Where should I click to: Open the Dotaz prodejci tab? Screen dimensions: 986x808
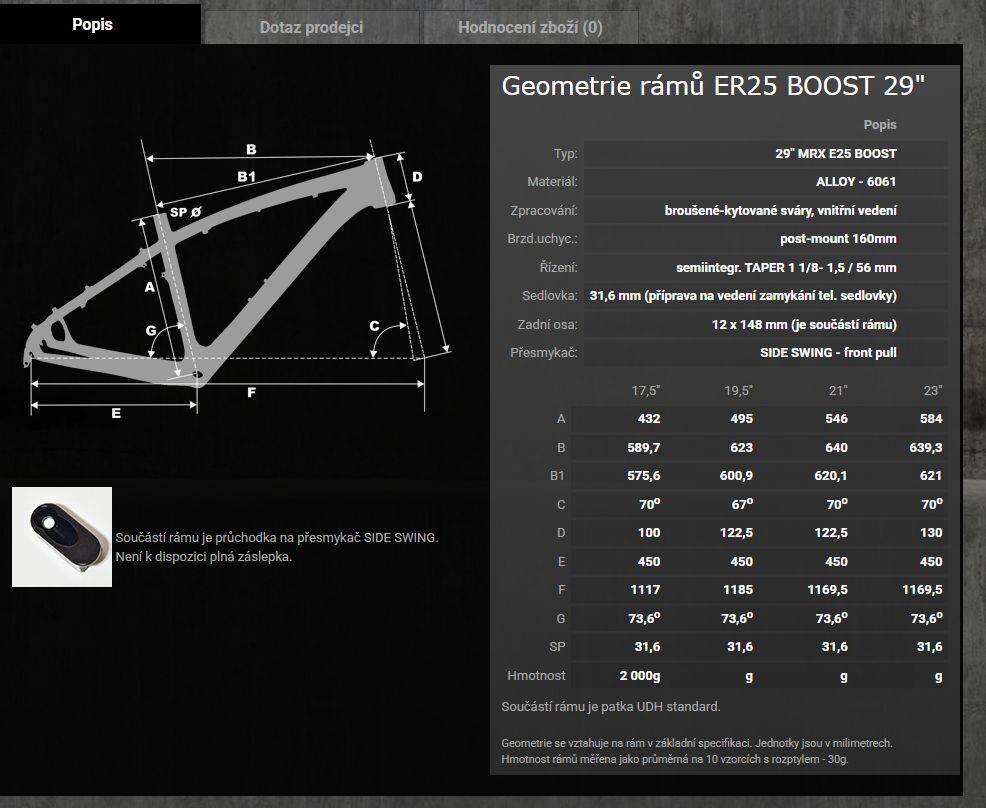(311, 27)
